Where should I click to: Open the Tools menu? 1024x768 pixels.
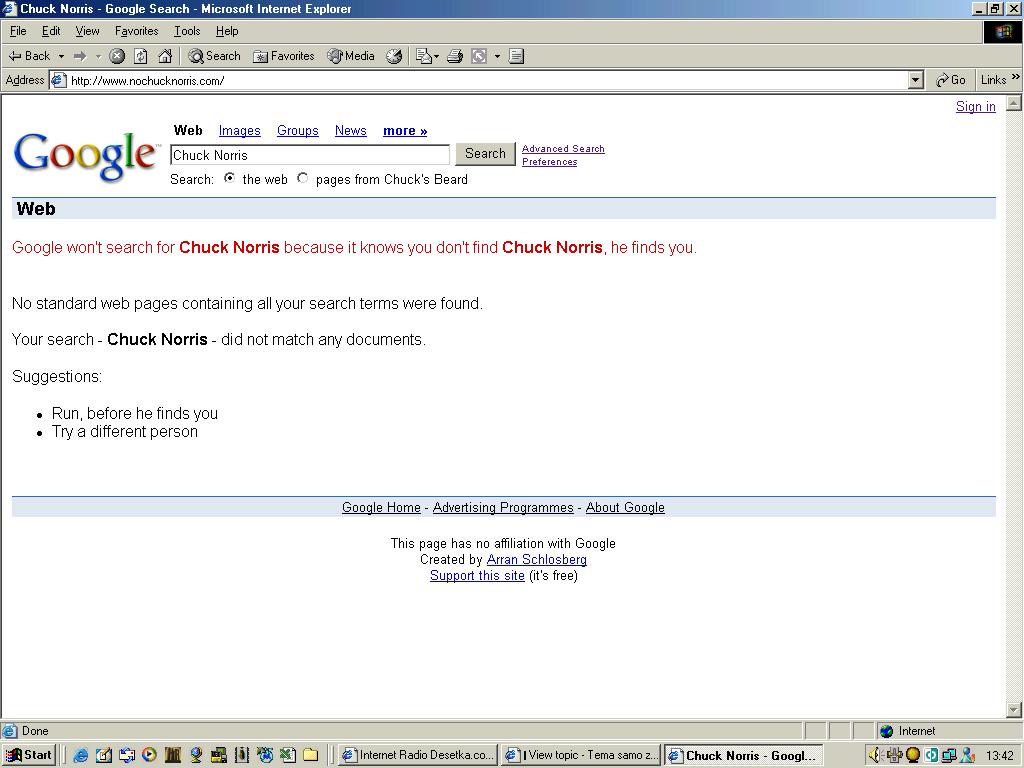pos(187,31)
